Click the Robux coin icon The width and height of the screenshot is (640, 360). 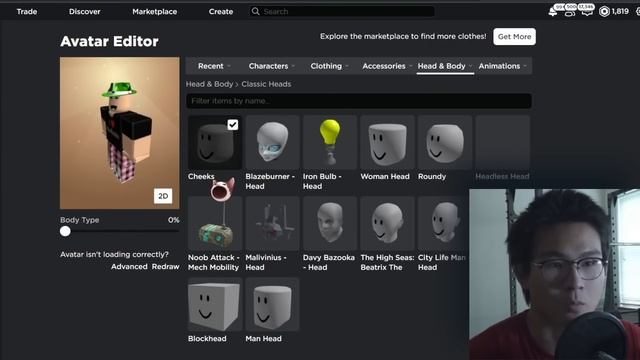coord(604,11)
